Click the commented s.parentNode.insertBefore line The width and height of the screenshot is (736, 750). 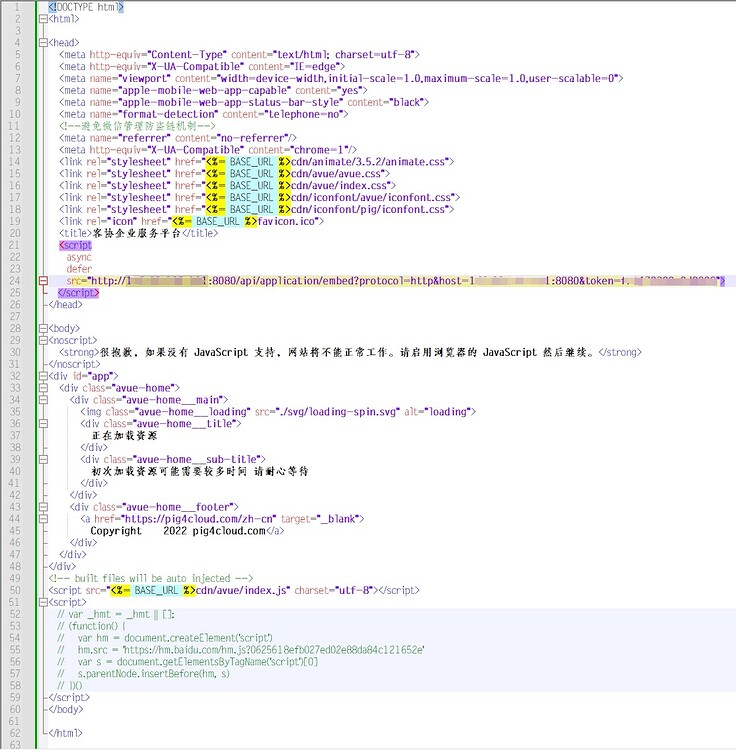point(143,674)
